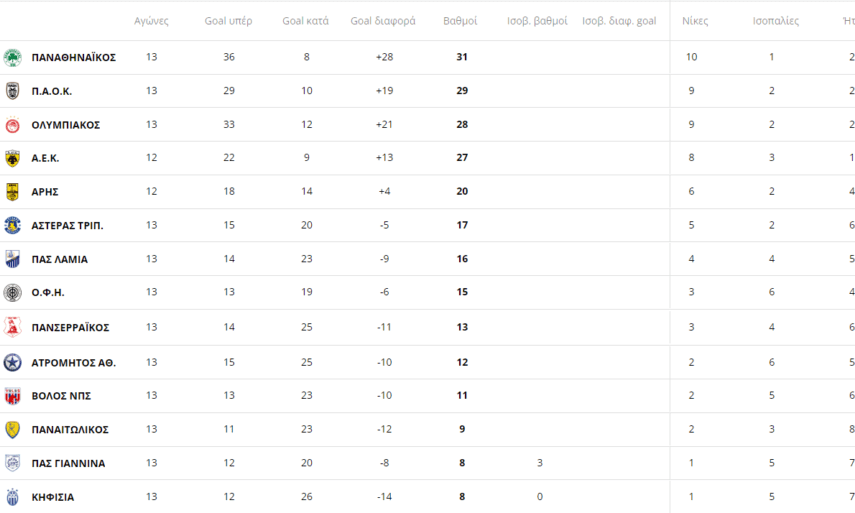The width and height of the screenshot is (855, 513).
Task: Sort table by Βαθμοί column header
Action: tap(460, 21)
